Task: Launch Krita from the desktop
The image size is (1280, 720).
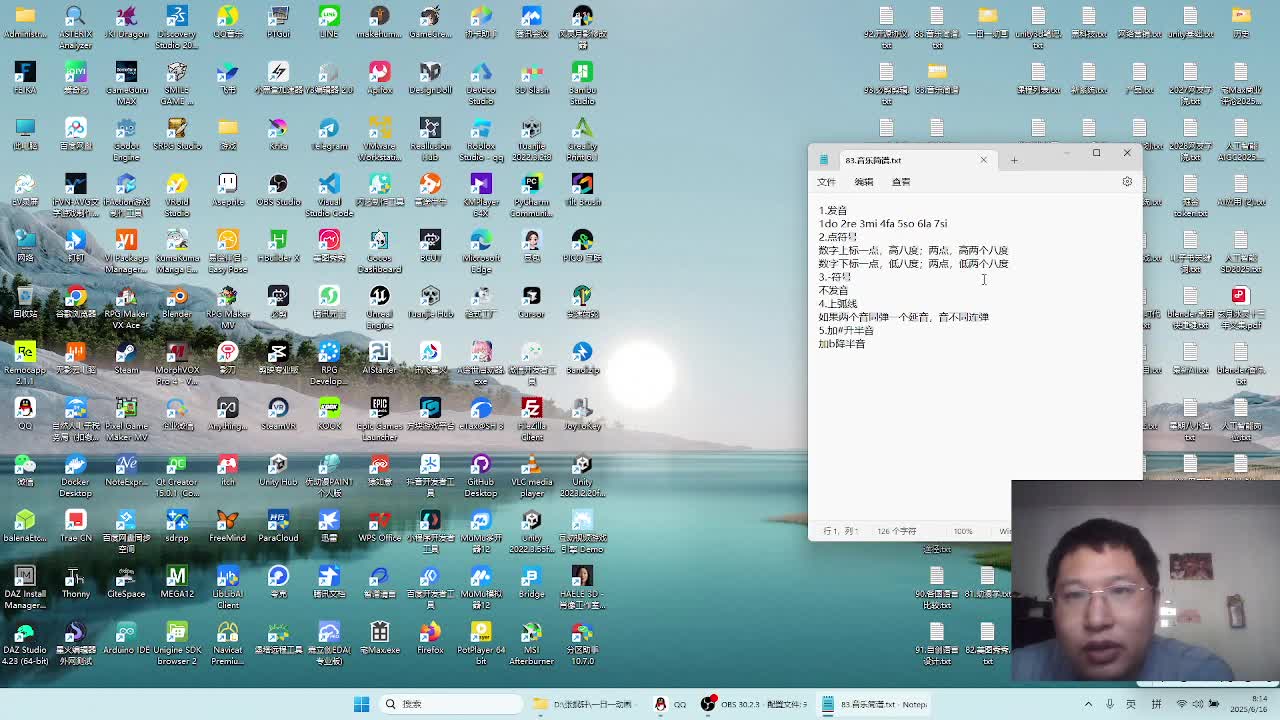Action: [278, 130]
